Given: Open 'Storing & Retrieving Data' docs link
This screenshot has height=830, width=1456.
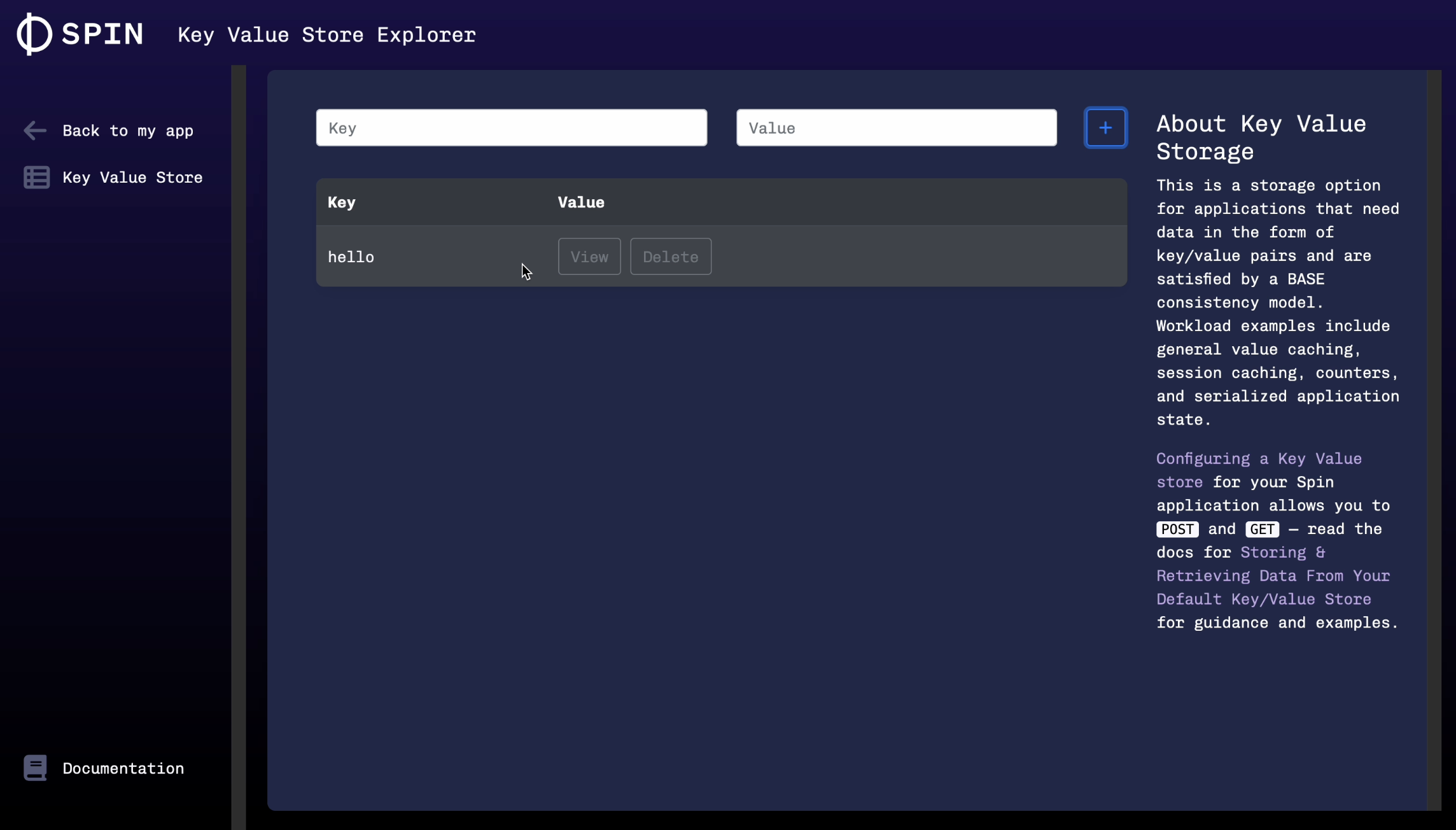Looking at the screenshot, I should [x=1273, y=575].
